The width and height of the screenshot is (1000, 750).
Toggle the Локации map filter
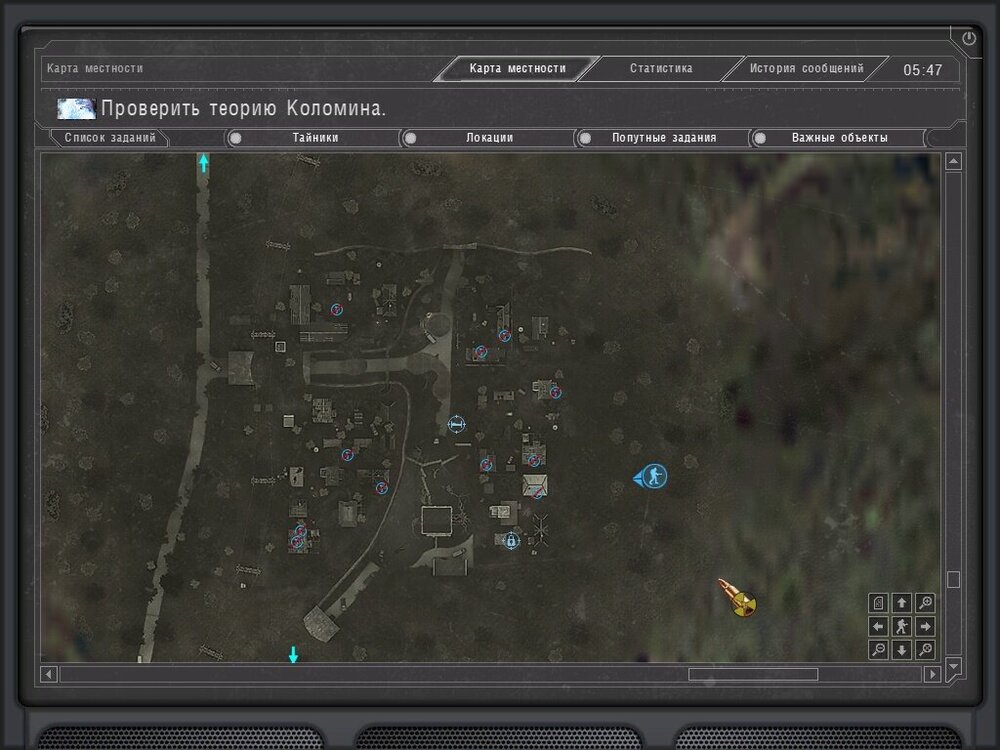pos(489,138)
